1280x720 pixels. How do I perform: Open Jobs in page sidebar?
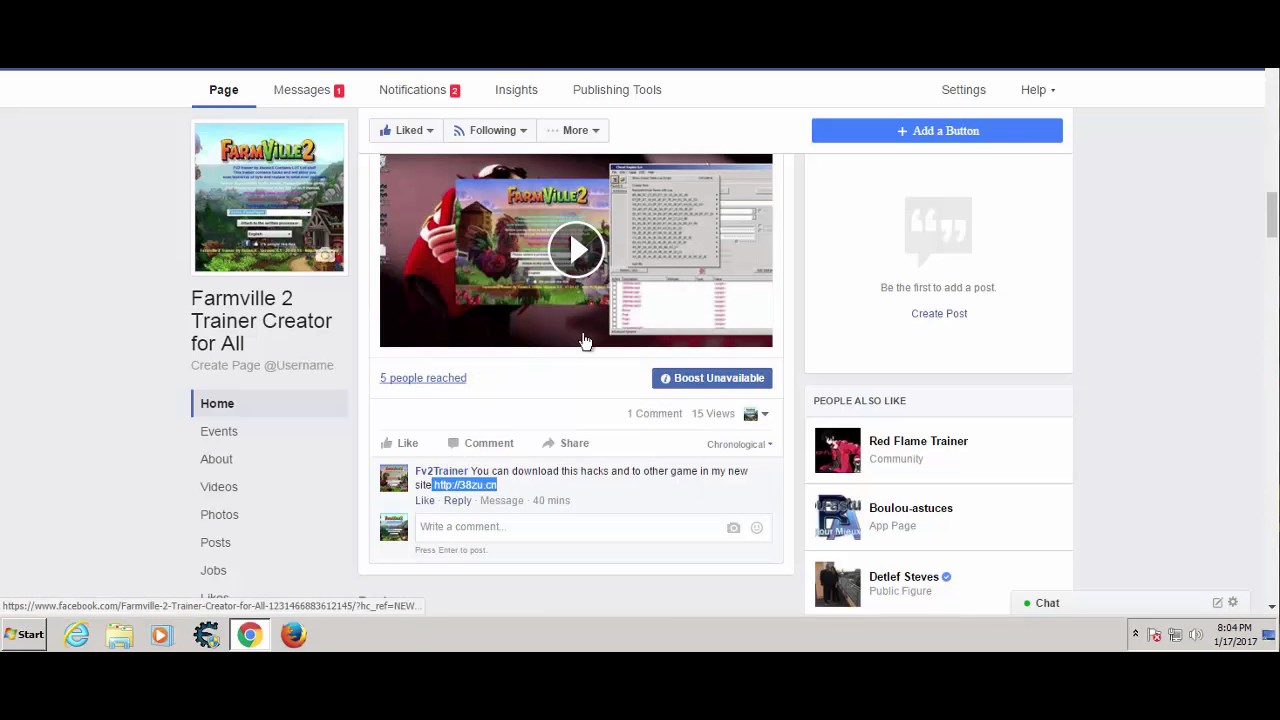click(x=213, y=570)
